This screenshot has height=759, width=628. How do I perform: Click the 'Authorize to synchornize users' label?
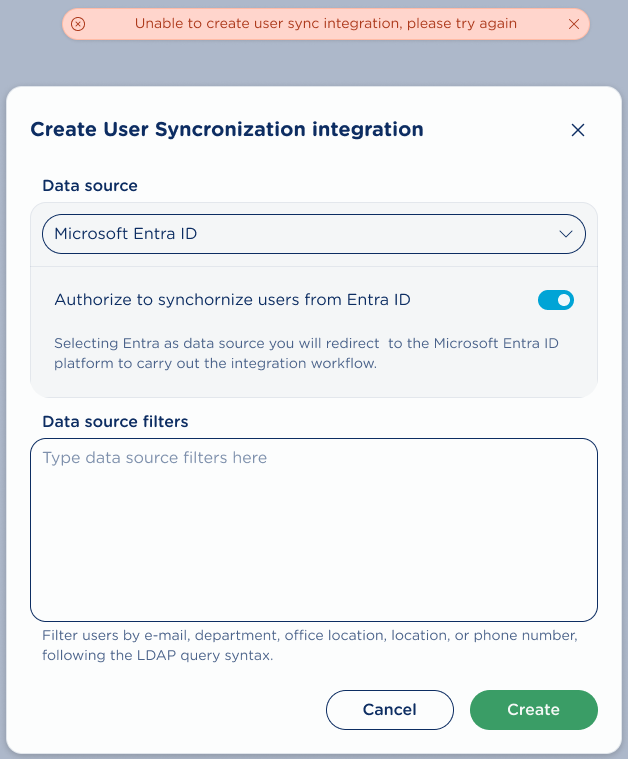coord(232,299)
